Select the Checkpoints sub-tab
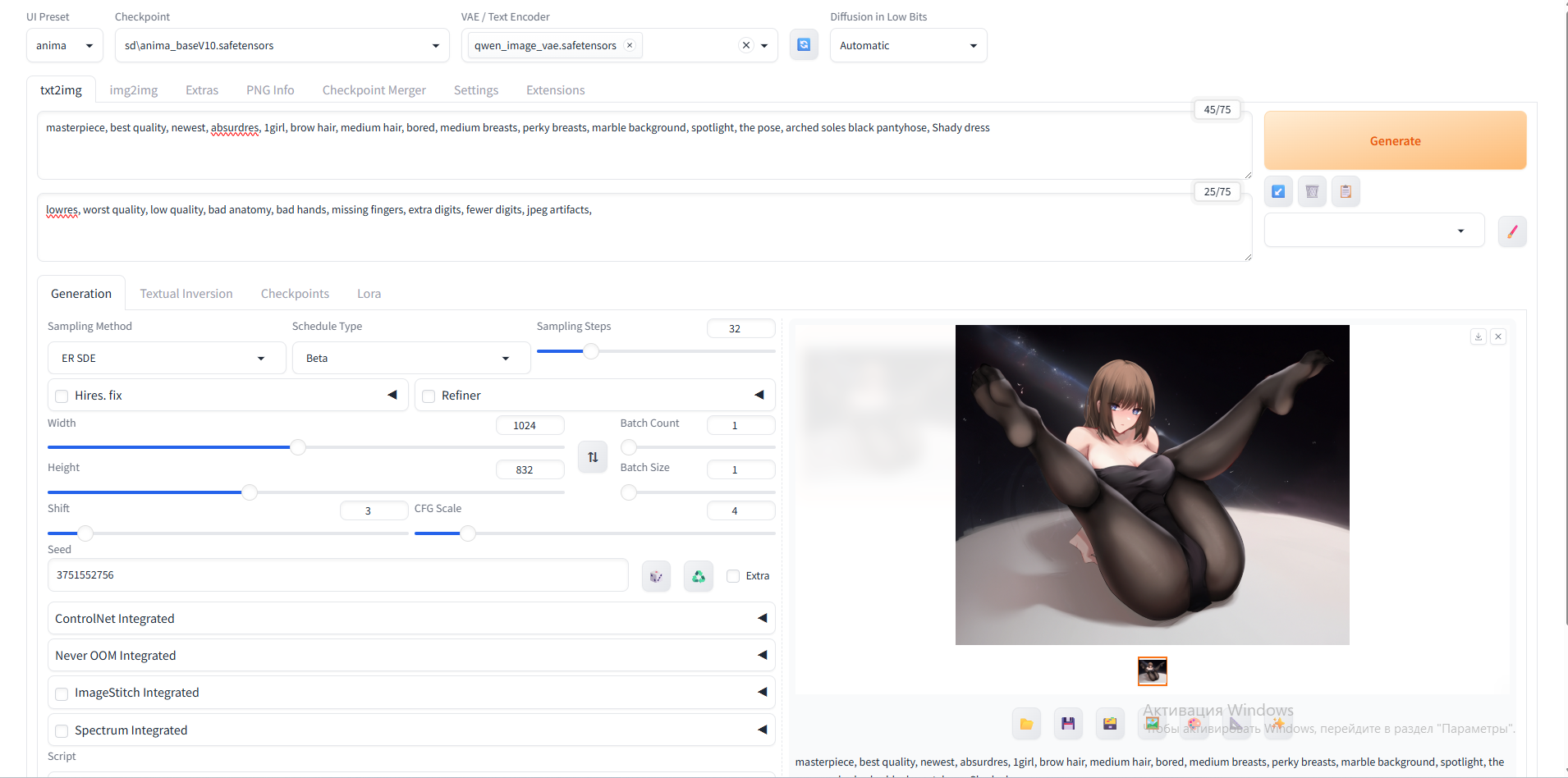The height and width of the screenshot is (778, 1568). (295, 294)
